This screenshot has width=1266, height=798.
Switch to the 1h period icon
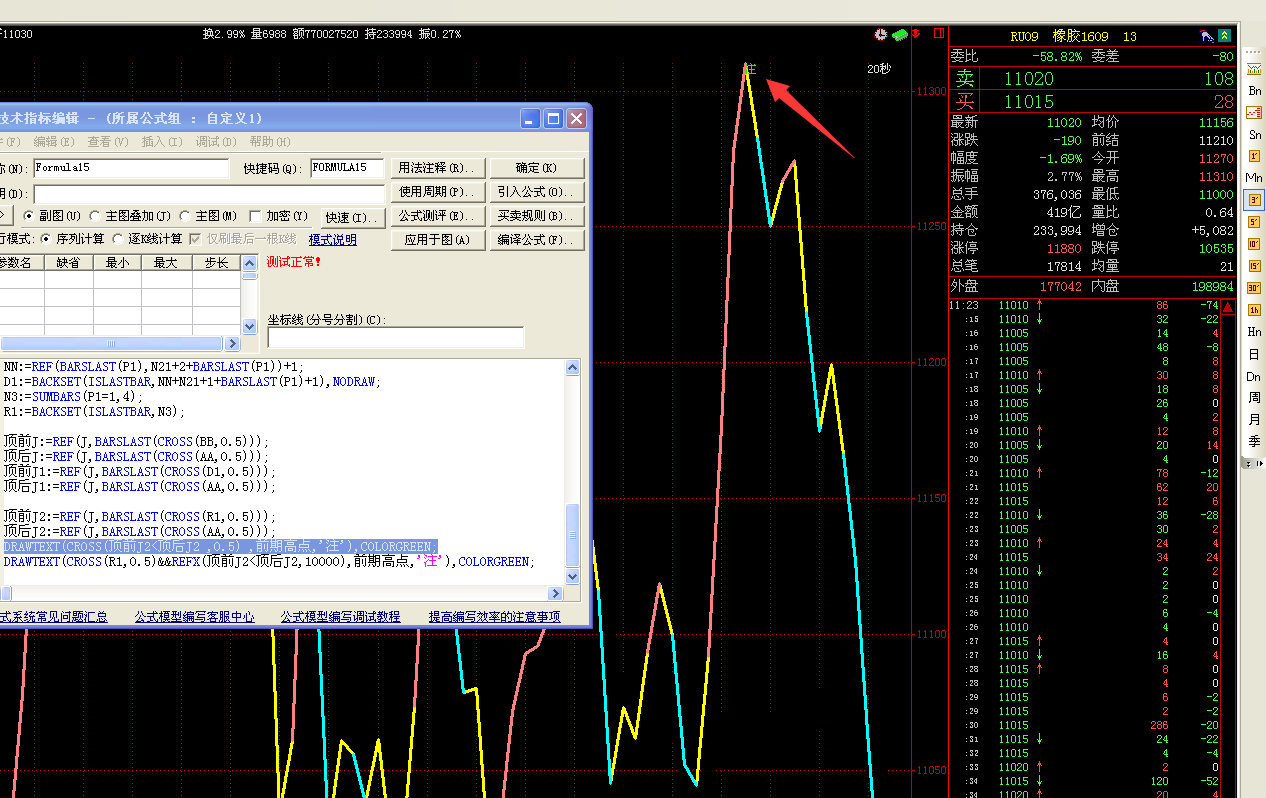[x=1254, y=310]
